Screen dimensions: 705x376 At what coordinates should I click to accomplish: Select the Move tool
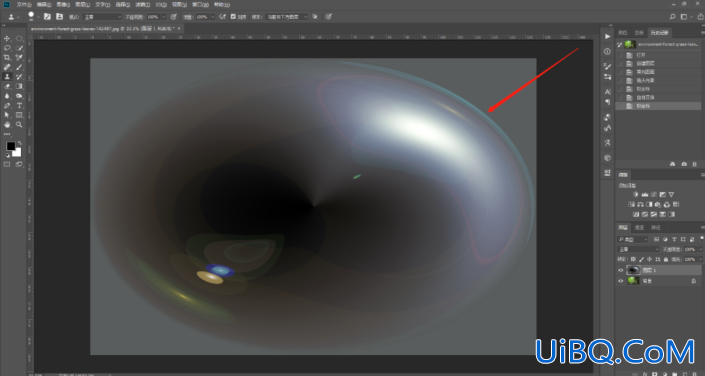point(7,39)
